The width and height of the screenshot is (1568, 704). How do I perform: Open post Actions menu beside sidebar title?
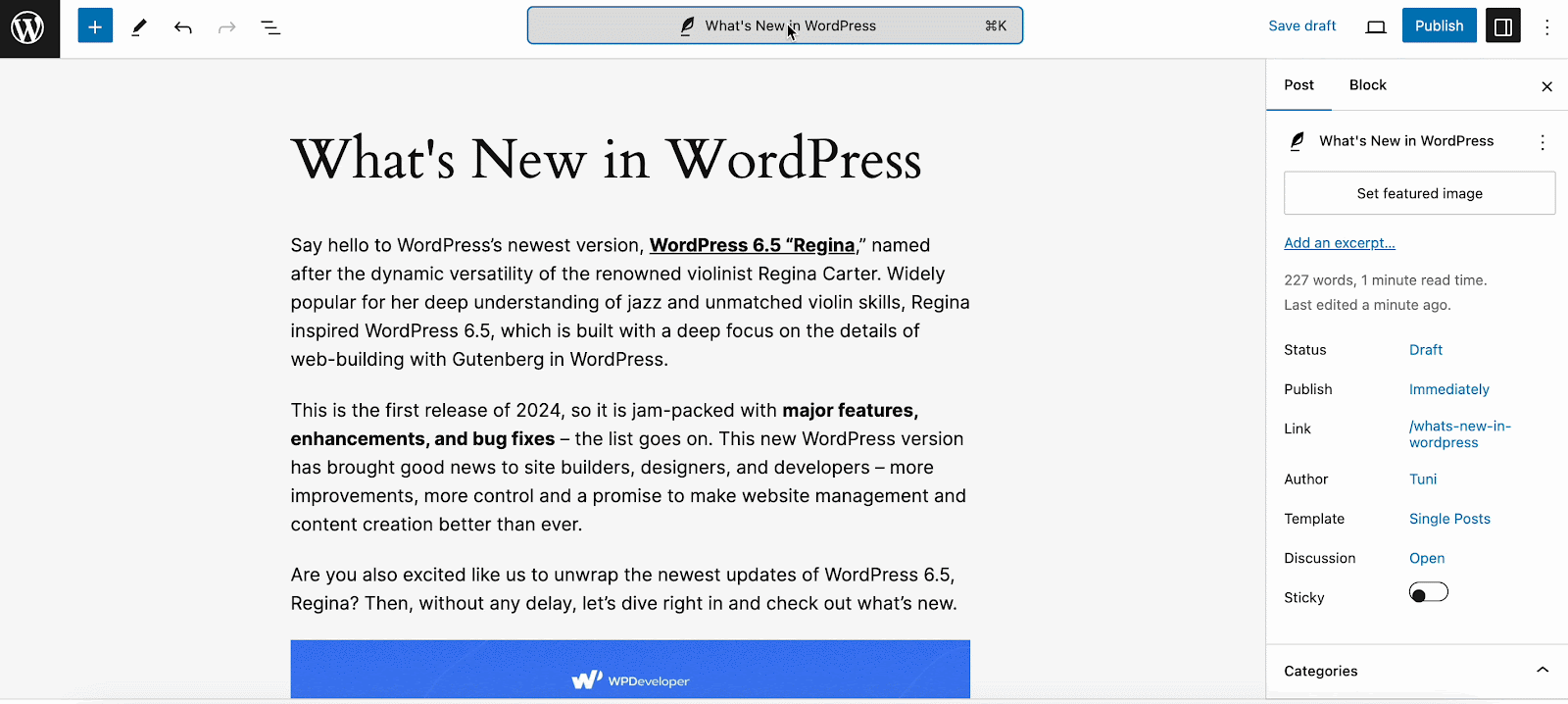pos(1543,142)
